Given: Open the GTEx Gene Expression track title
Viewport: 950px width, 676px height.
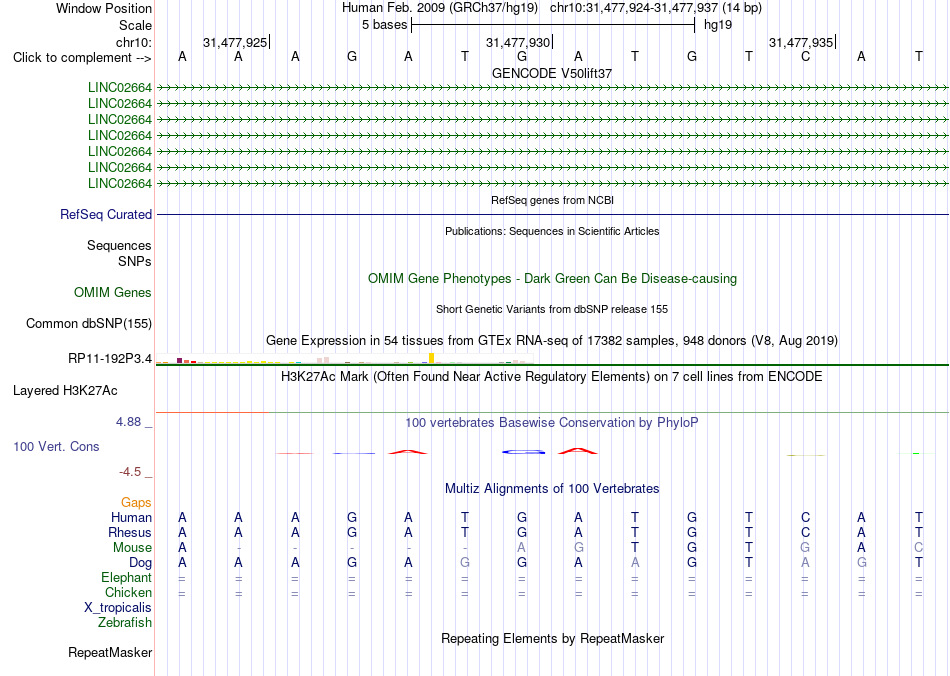Looking at the screenshot, I should coord(552,340).
